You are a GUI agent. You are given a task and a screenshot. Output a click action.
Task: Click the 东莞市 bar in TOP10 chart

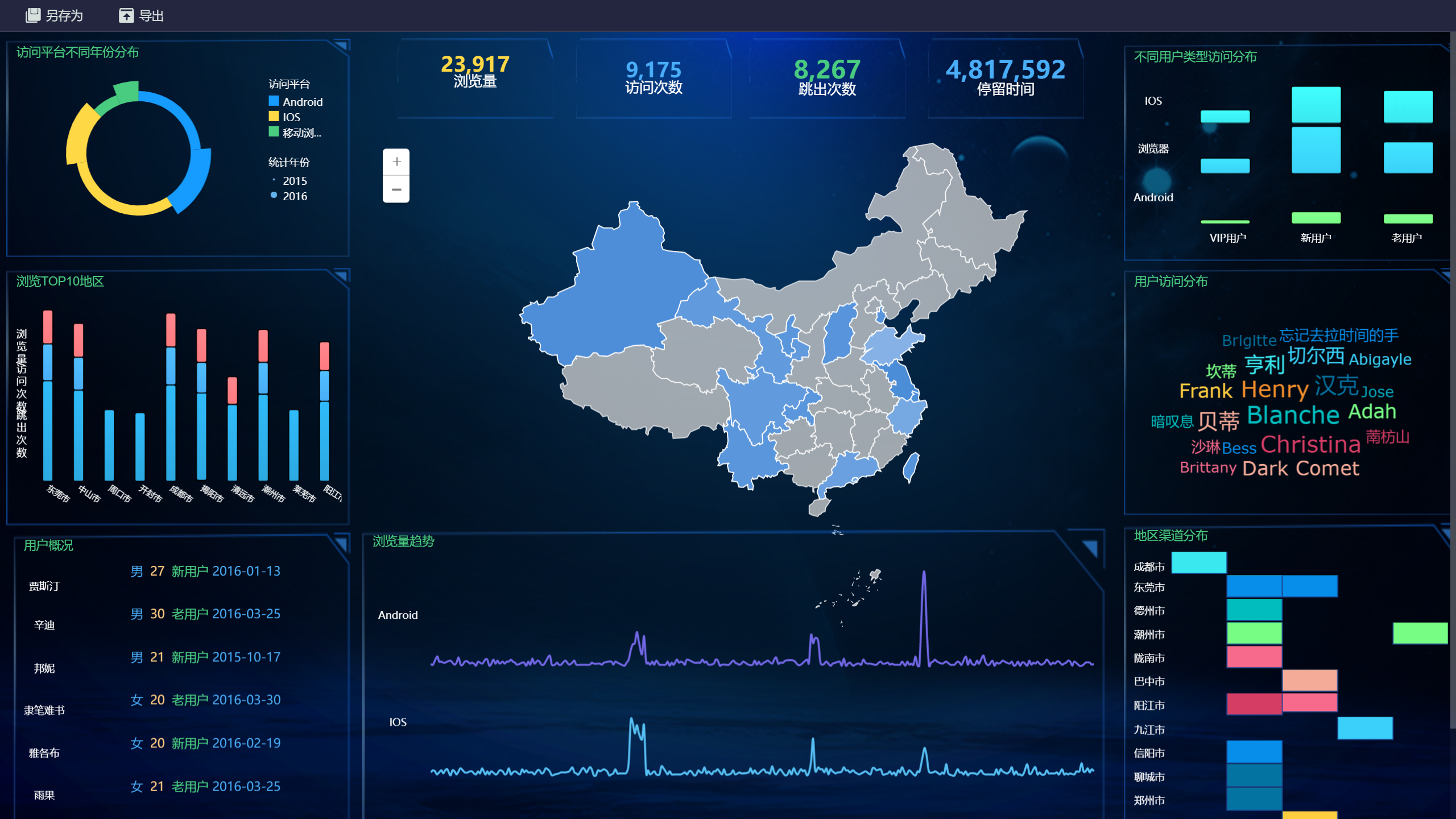pyautogui.click(x=48, y=395)
